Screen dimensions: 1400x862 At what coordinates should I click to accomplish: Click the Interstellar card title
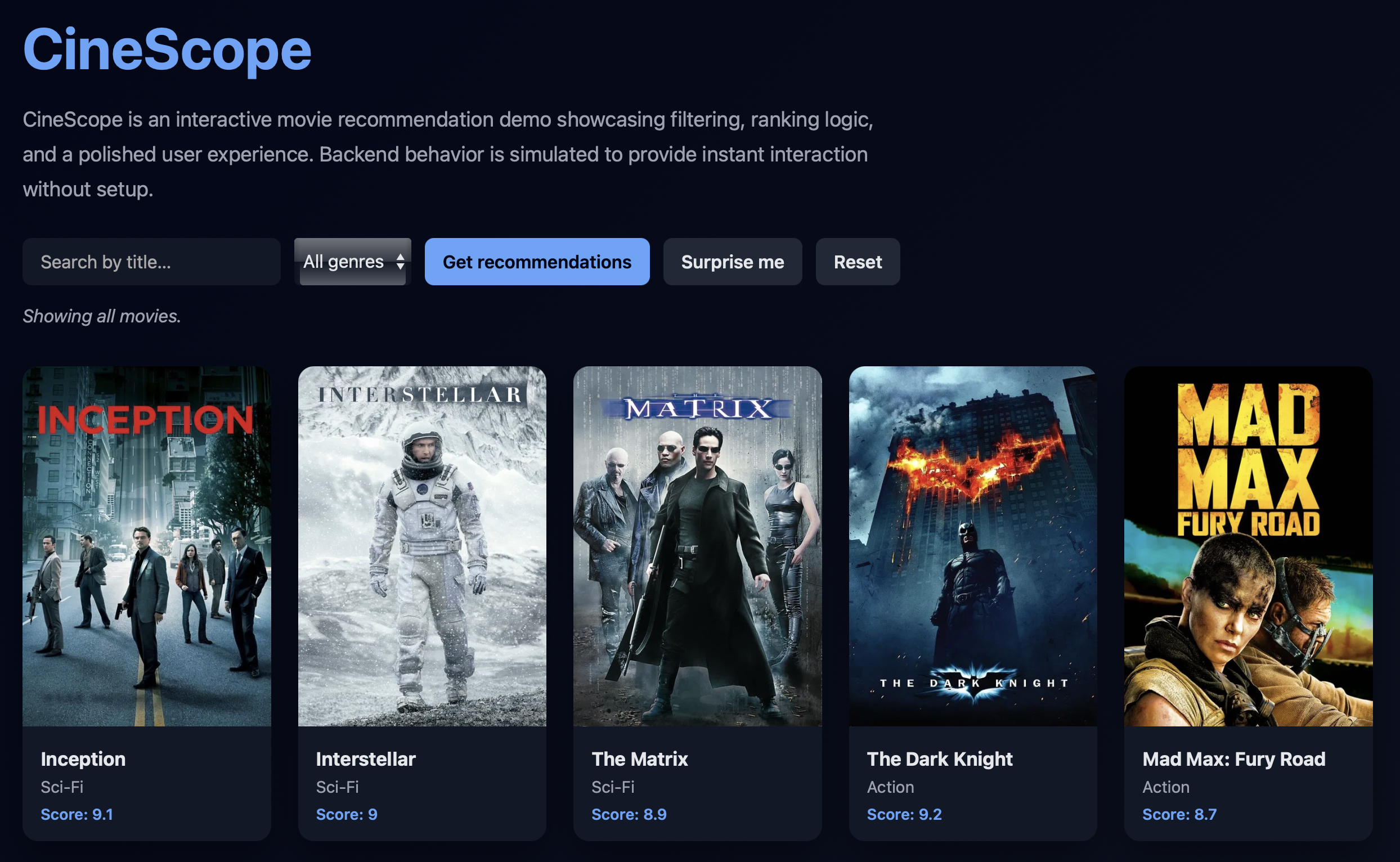point(365,759)
